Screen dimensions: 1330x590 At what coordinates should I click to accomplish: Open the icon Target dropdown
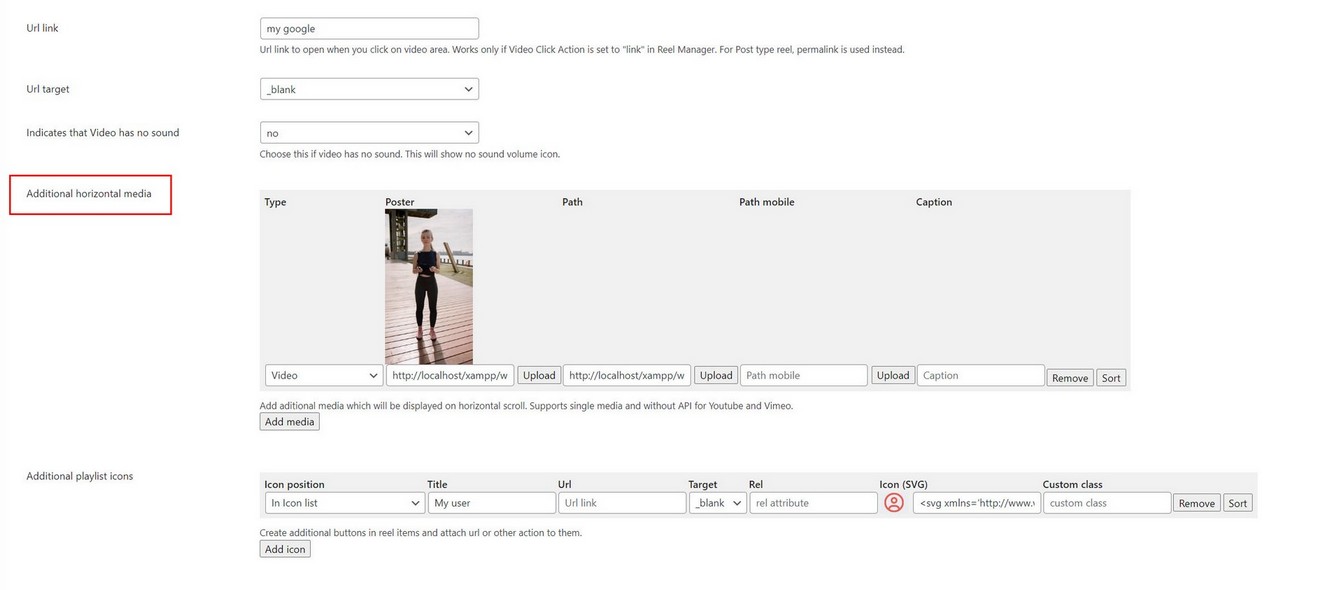click(x=717, y=503)
